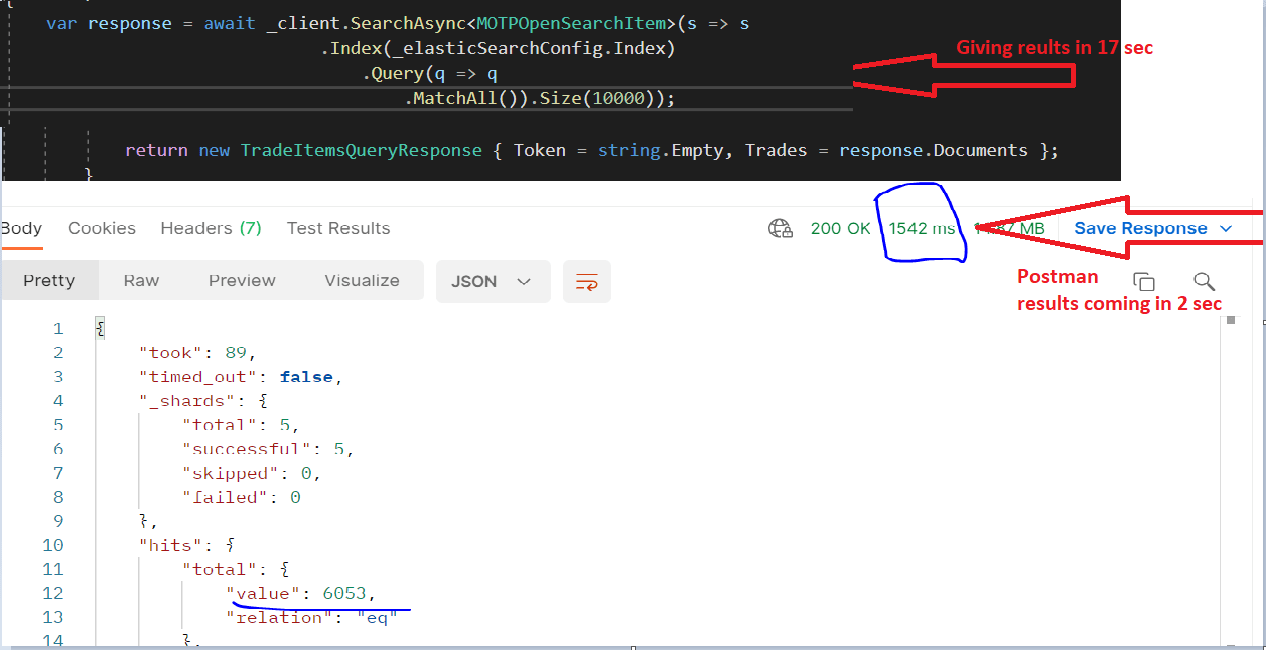
Task: View the Test Results tab
Action: 338,228
